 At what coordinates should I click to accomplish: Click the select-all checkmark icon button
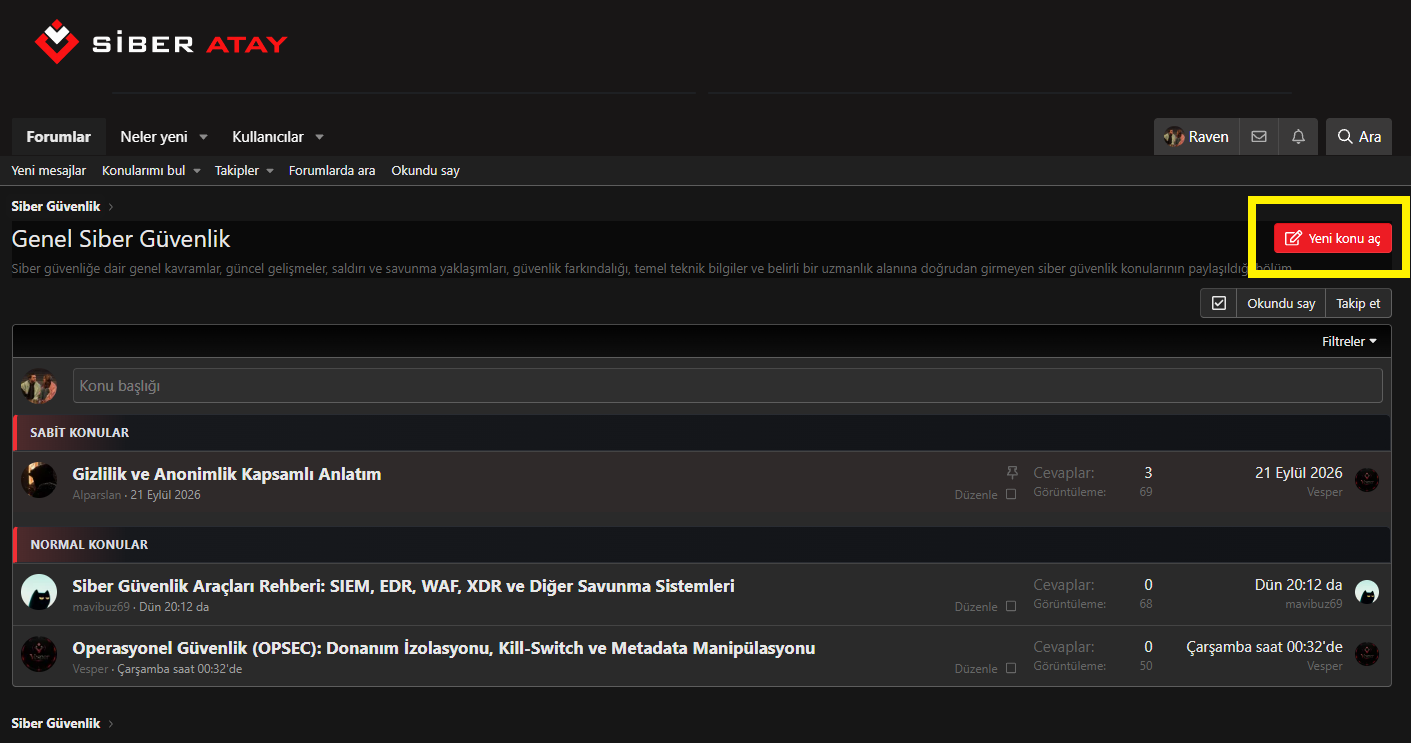tap(1218, 303)
